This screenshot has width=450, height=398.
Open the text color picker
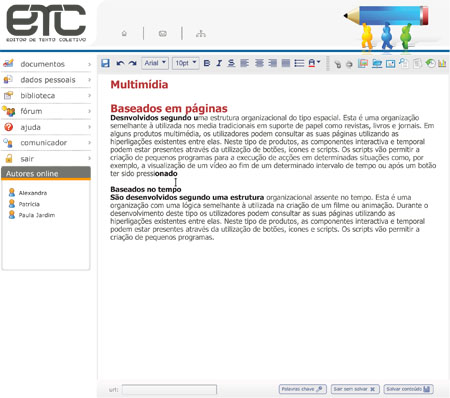[314, 63]
